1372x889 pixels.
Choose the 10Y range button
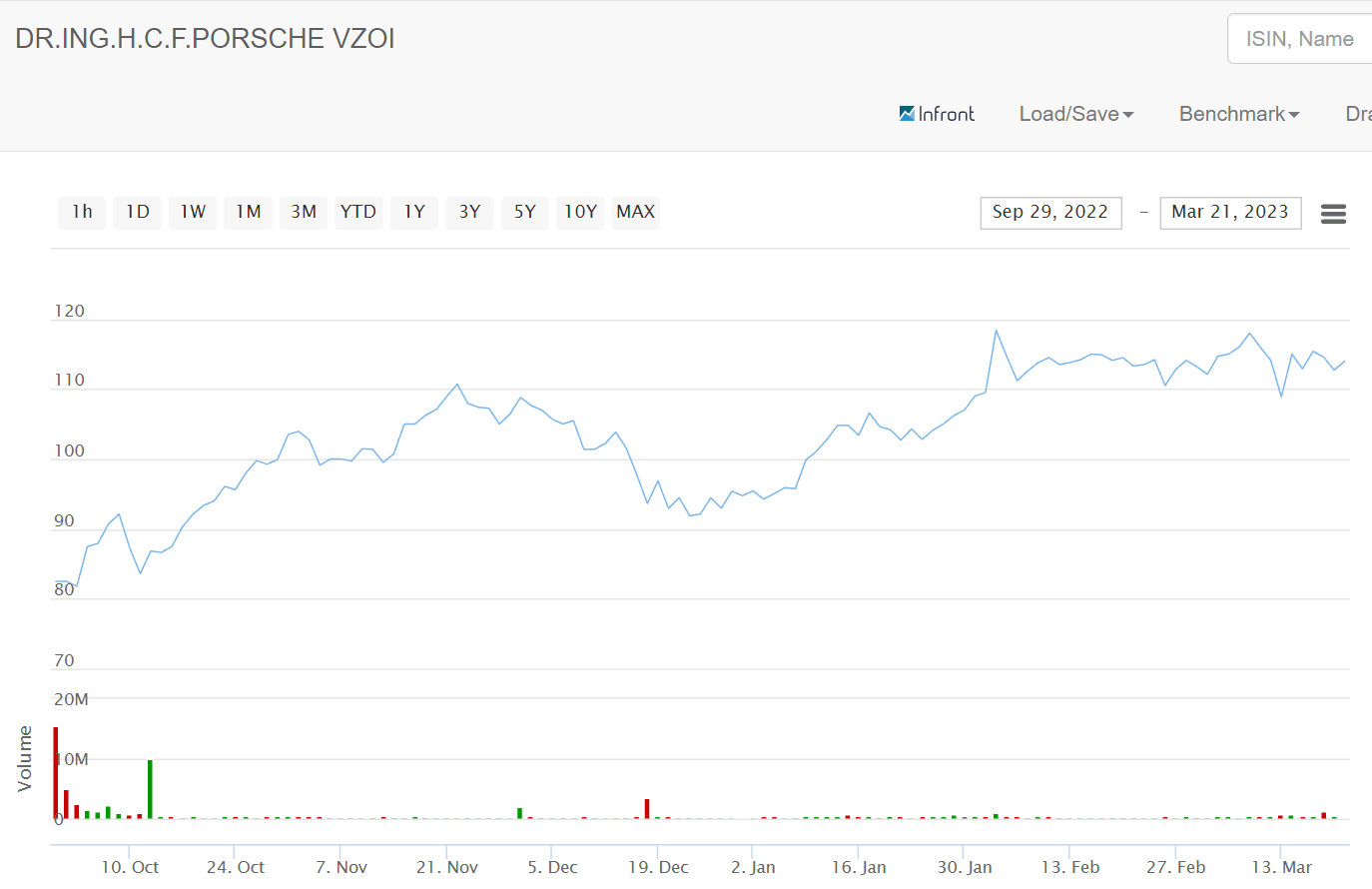click(x=580, y=212)
